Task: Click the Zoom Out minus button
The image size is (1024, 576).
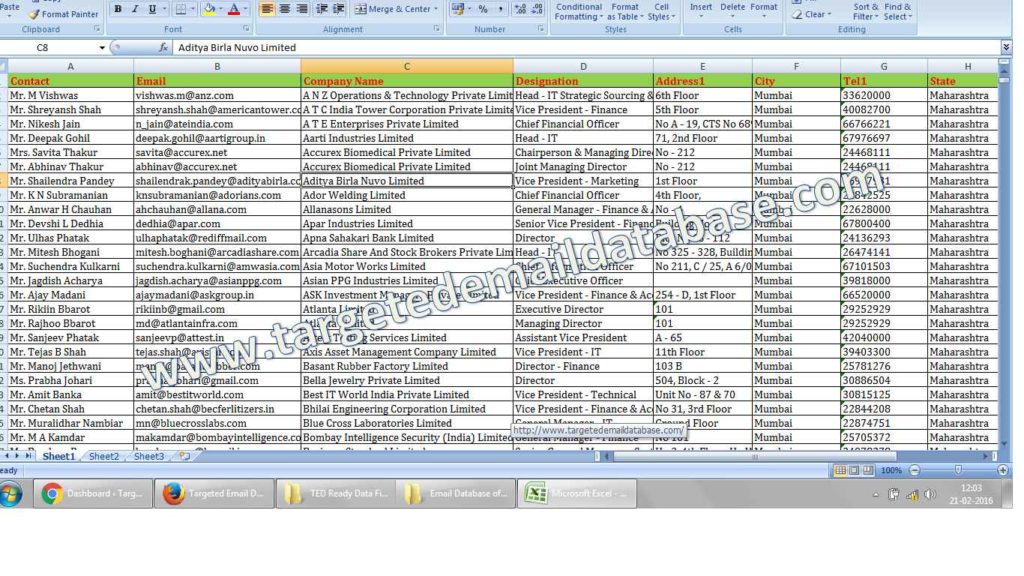Action: click(915, 470)
